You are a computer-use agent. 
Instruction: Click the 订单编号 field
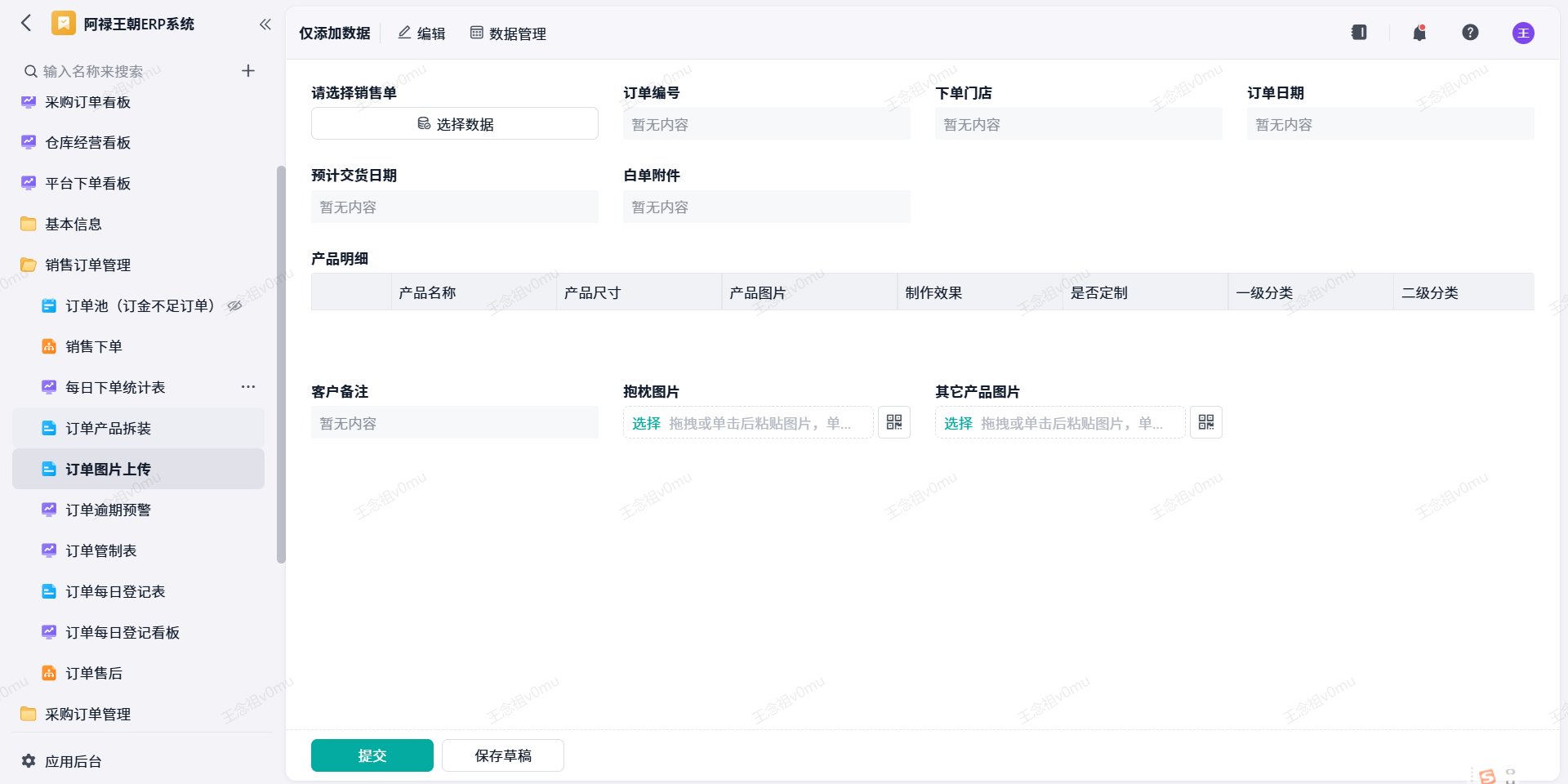[x=767, y=124]
